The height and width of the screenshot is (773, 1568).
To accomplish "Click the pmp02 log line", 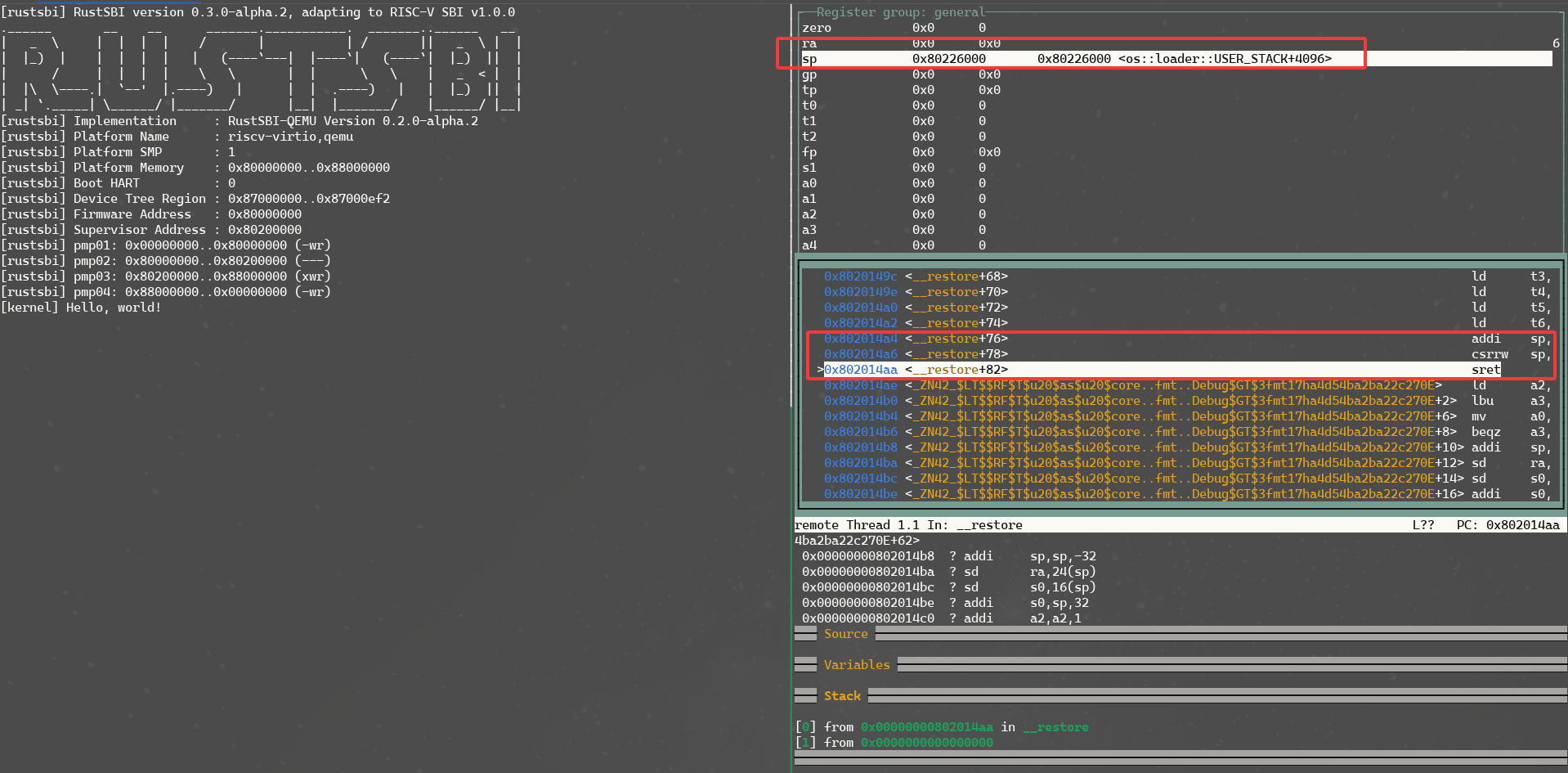I will coord(166,261).
